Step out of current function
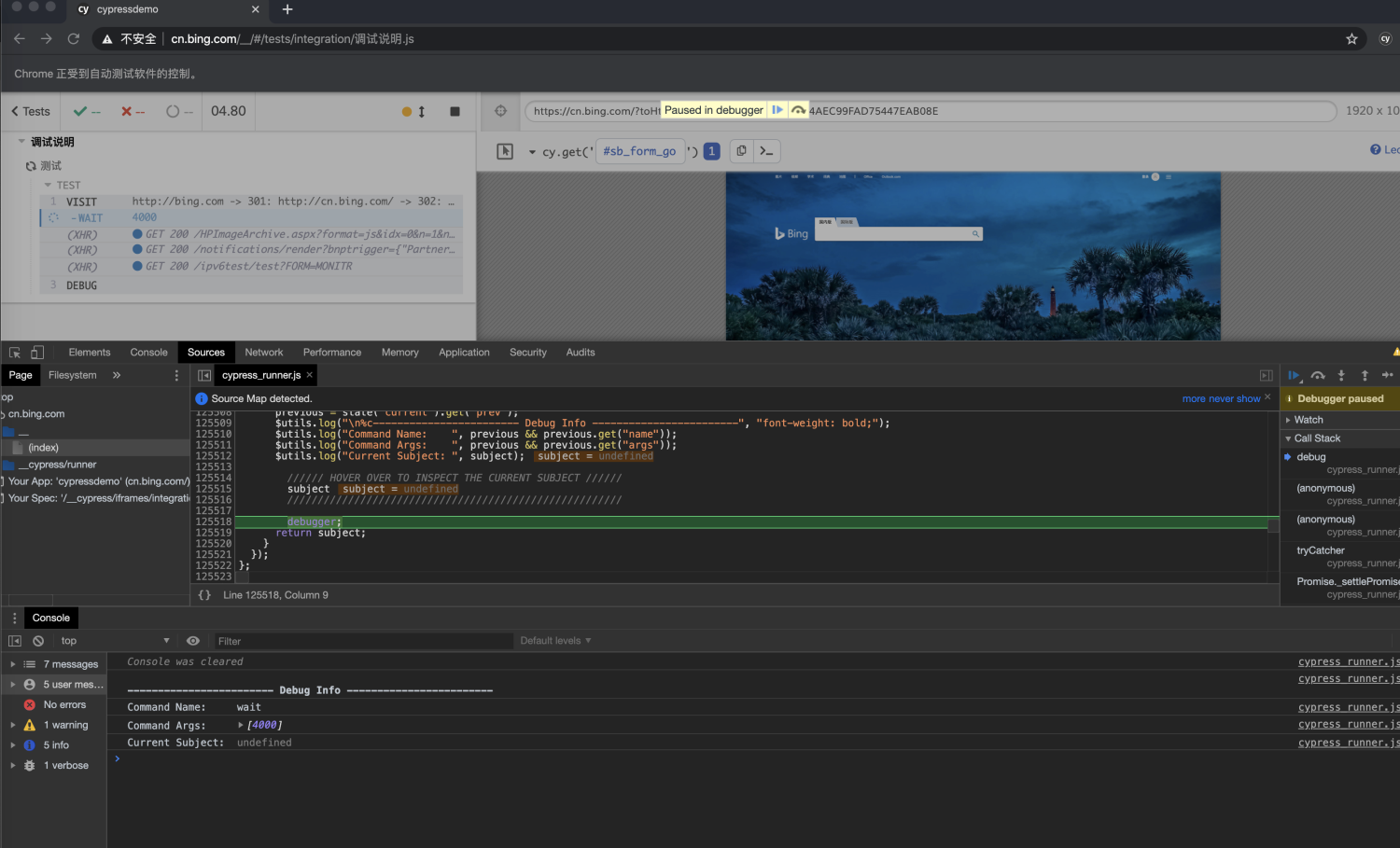Screen dimensions: 1400x848 tap(1365, 375)
